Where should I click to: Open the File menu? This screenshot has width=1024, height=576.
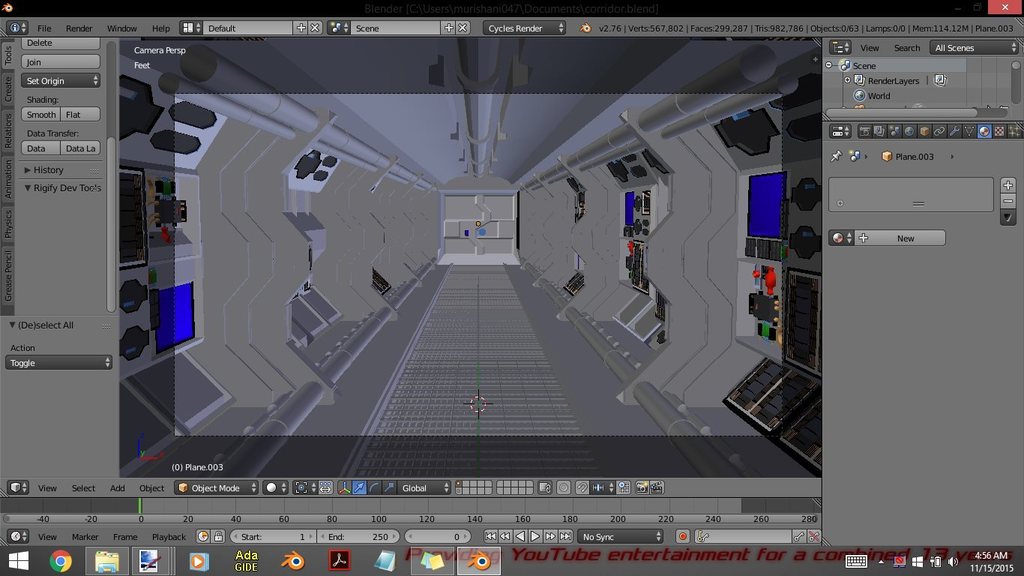click(44, 28)
